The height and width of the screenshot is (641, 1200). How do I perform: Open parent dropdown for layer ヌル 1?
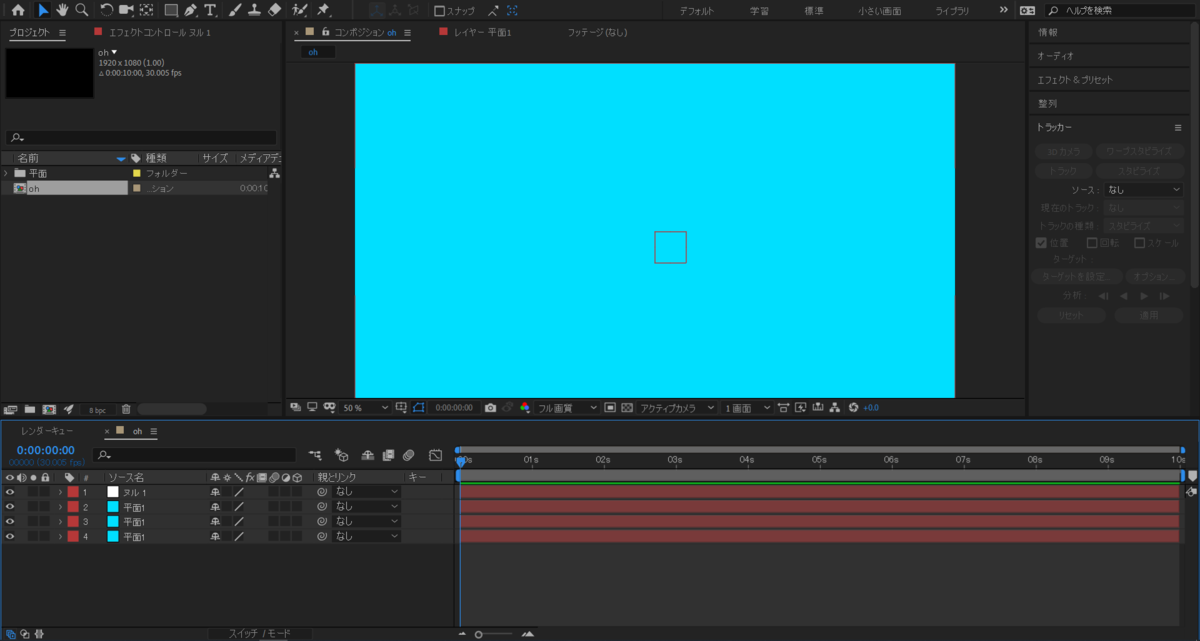(x=367, y=492)
